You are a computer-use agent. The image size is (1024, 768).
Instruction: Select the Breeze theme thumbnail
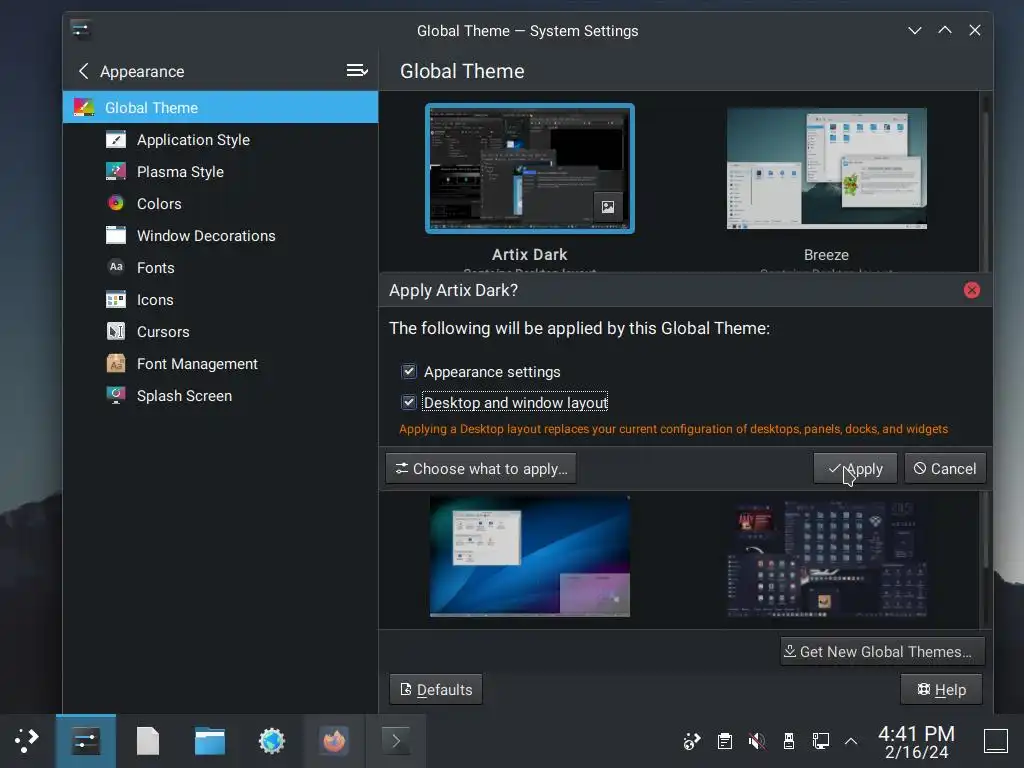(x=827, y=168)
